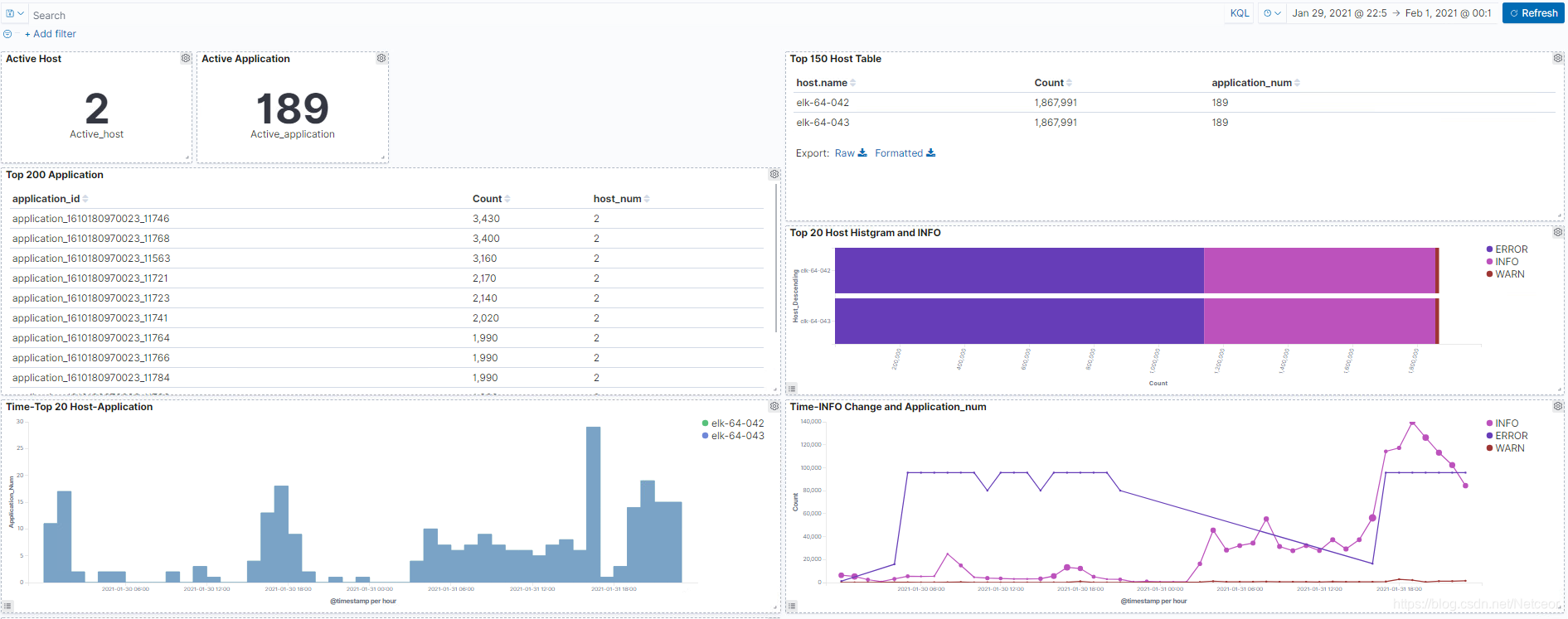This screenshot has width=1568, height=619.
Task: Switch query language via KQL button
Action: 1240,13
